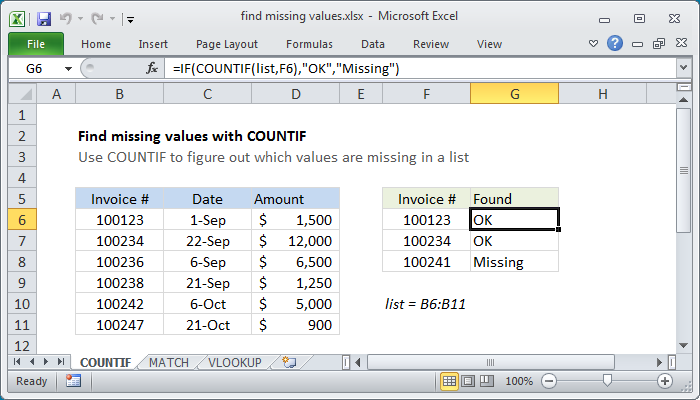Image resolution: width=700 pixels, height=400 pixels.
Task: Select cell G8 containing Missing
Action: point(514,262)
